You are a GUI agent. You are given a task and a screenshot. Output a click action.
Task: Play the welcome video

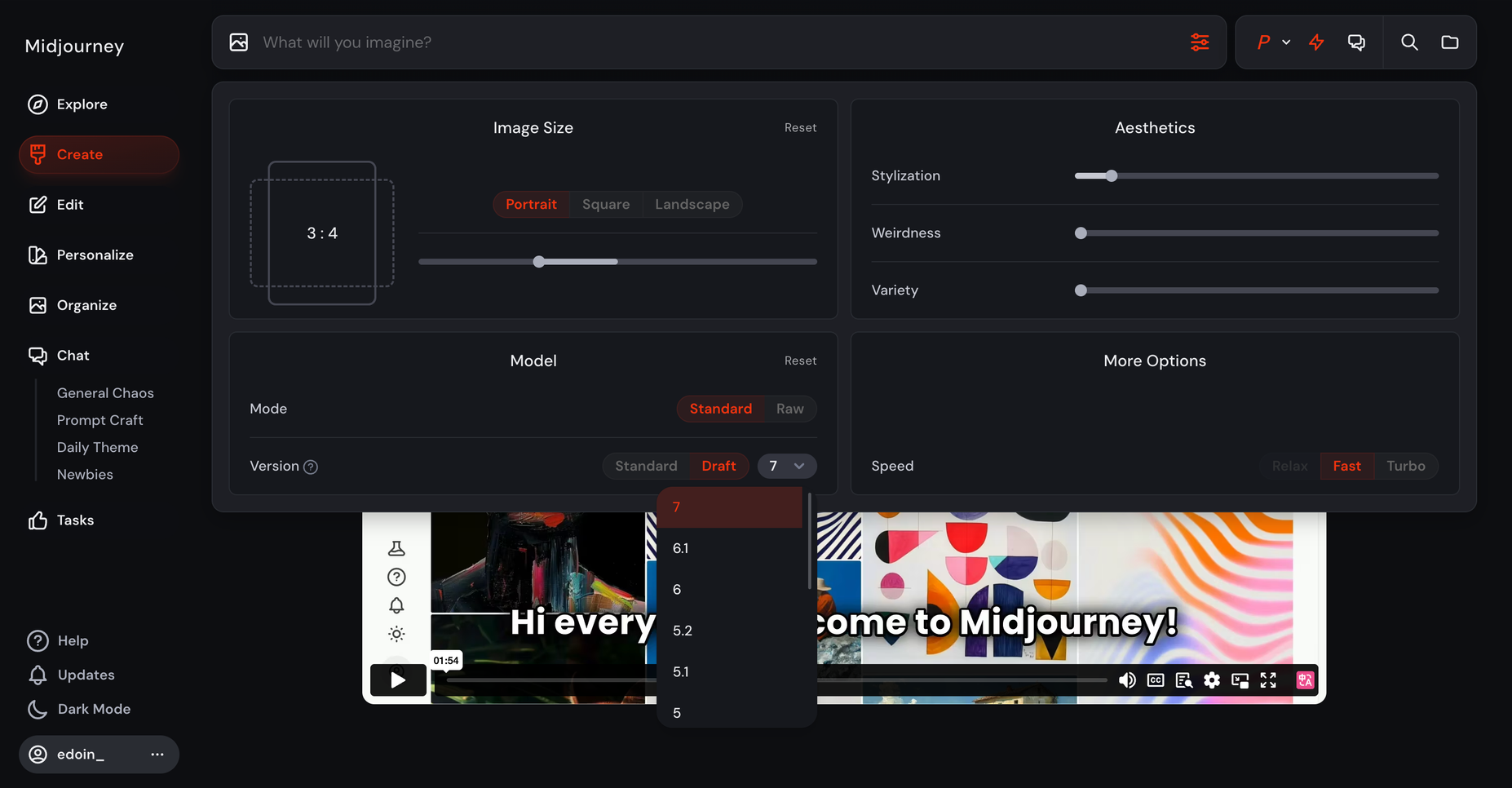tap(398, 680)
